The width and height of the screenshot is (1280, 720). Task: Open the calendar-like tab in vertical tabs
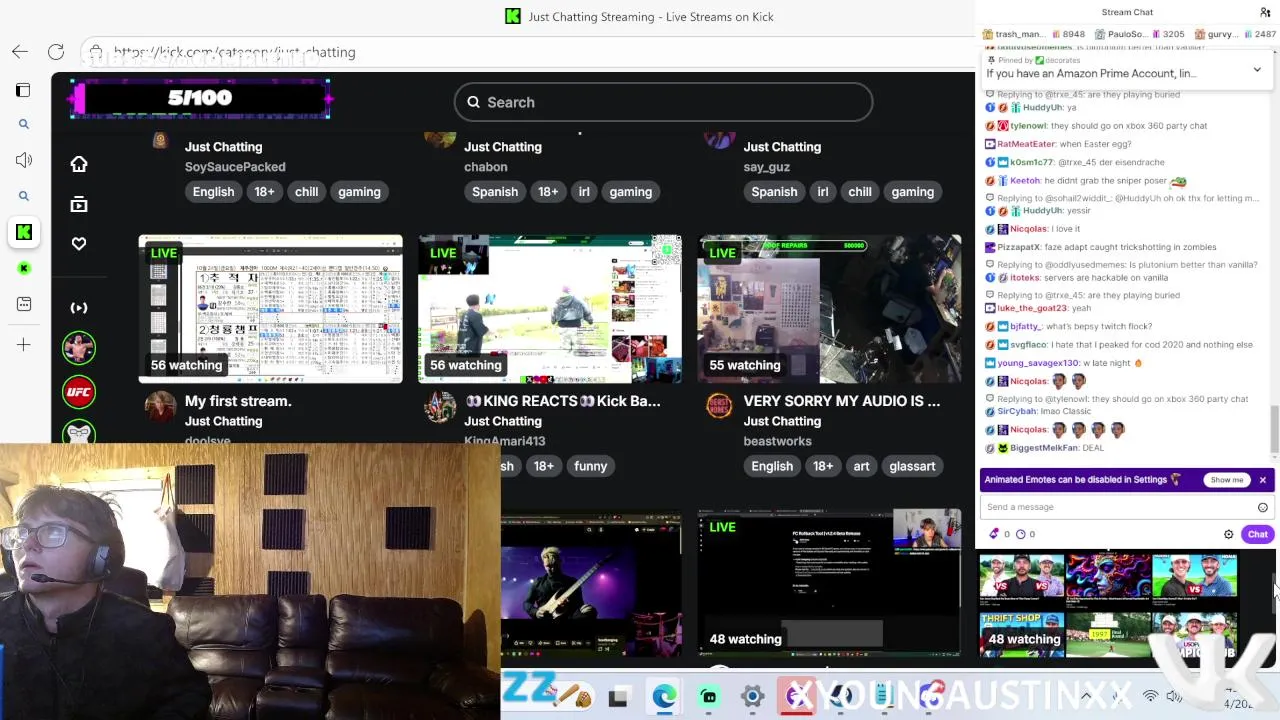click(24, 304)
